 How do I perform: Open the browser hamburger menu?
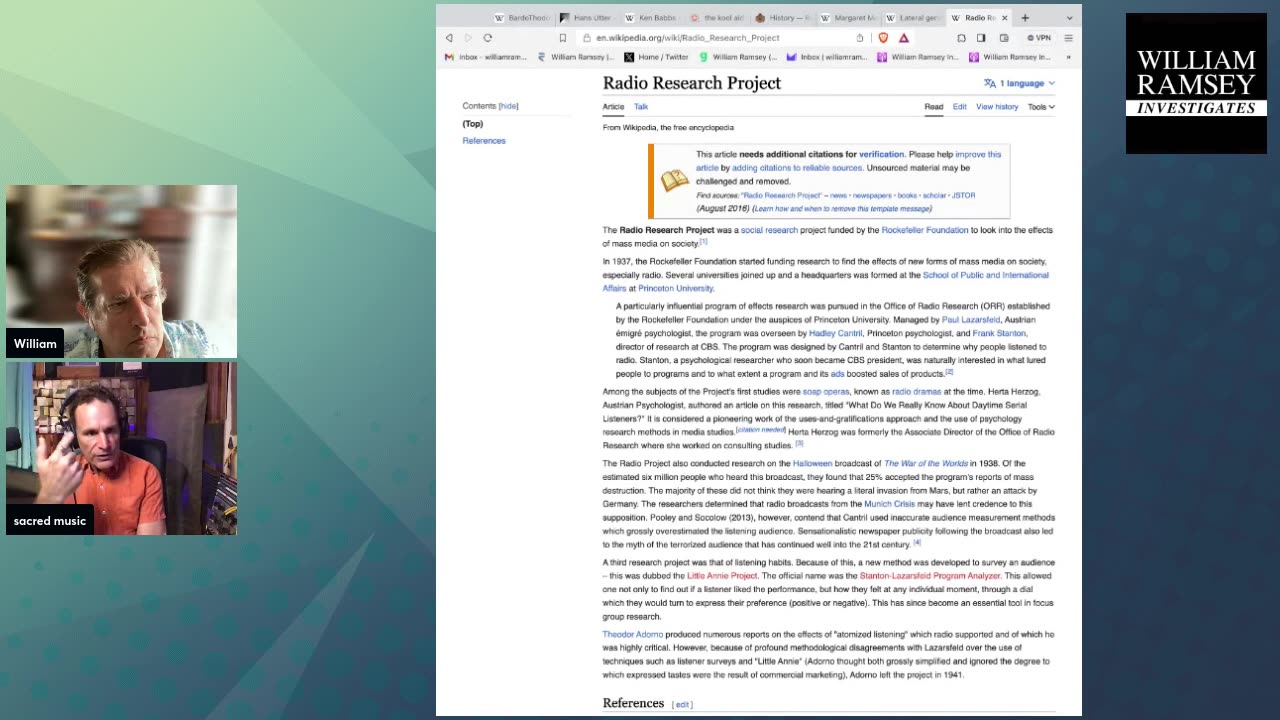click(x=1068, y=38)
